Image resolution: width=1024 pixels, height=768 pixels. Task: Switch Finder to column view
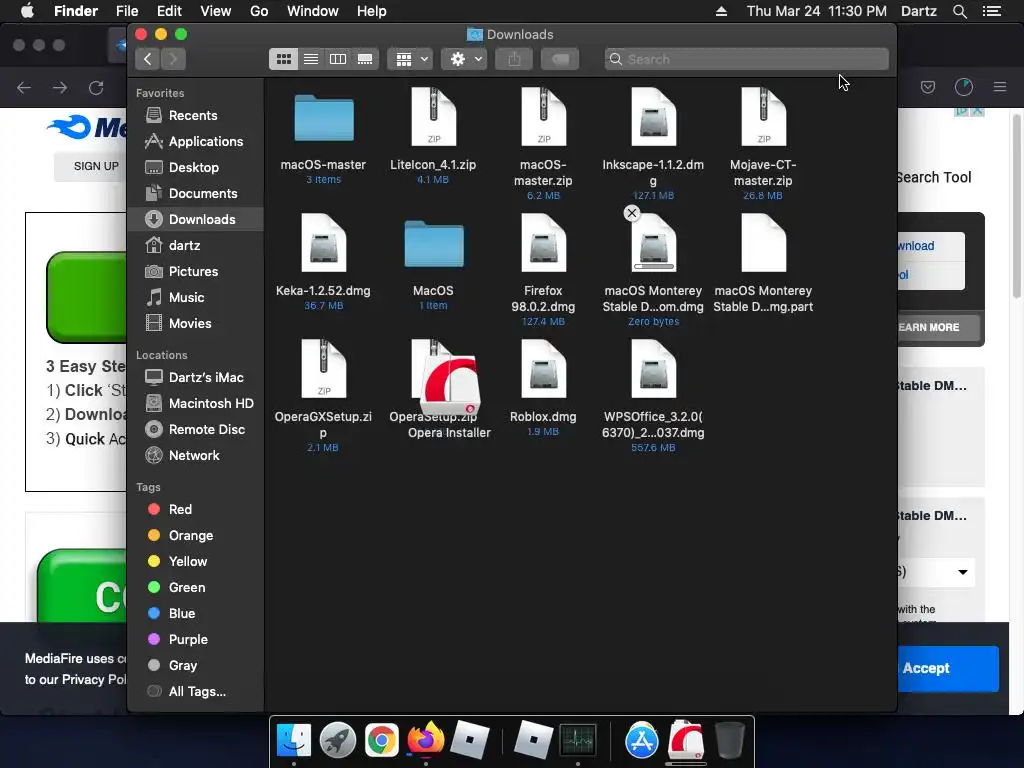point(338,59)
